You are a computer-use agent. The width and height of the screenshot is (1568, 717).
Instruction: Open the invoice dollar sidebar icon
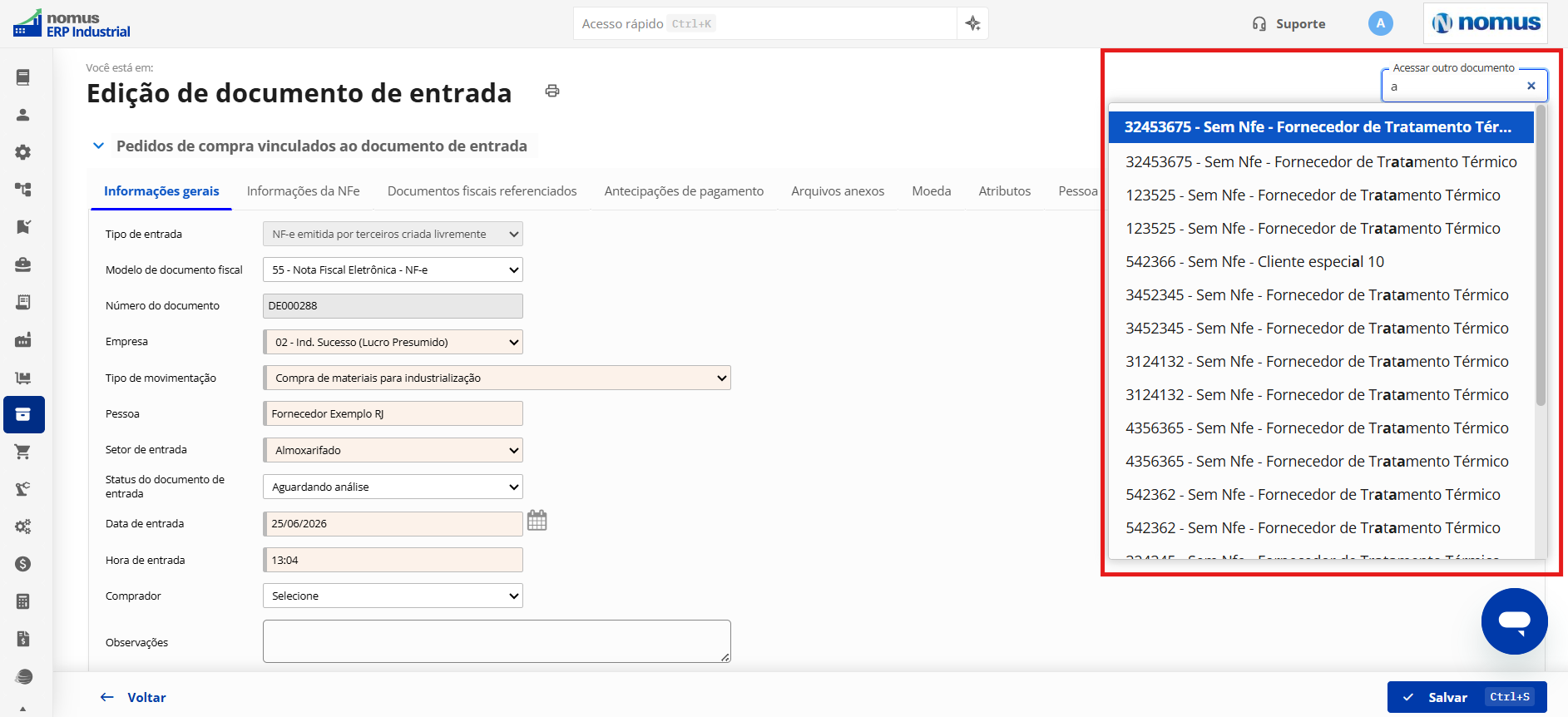point(23,639)
